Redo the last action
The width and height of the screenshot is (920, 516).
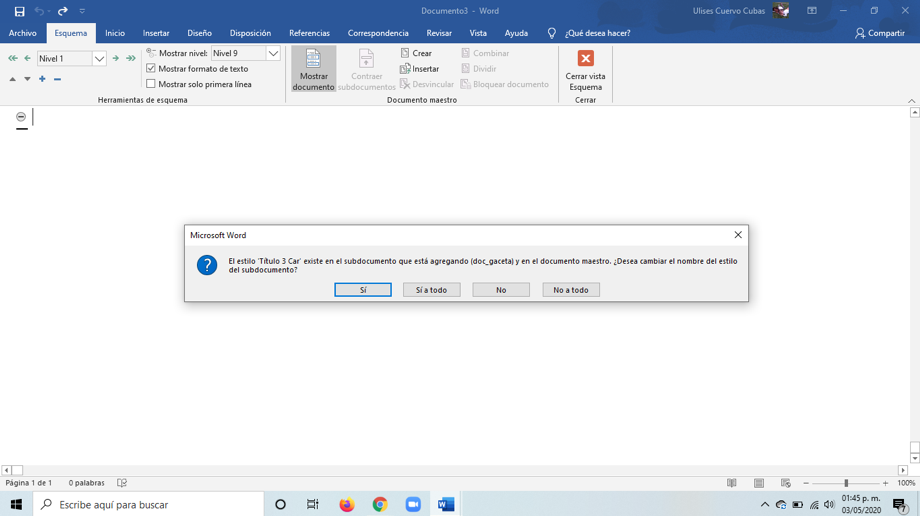63,11
